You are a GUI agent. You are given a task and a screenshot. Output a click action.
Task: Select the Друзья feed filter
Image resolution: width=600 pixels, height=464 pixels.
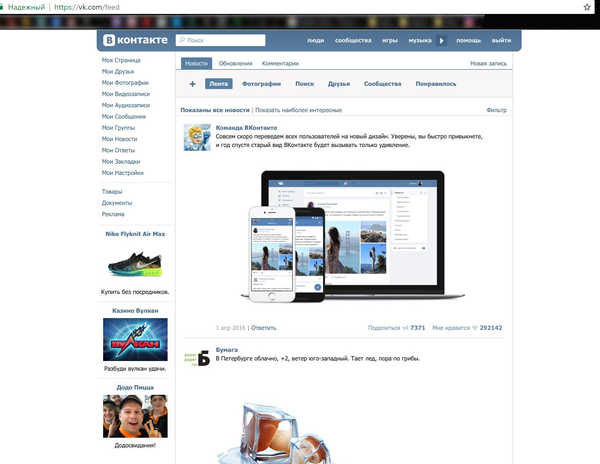point(339,84)
